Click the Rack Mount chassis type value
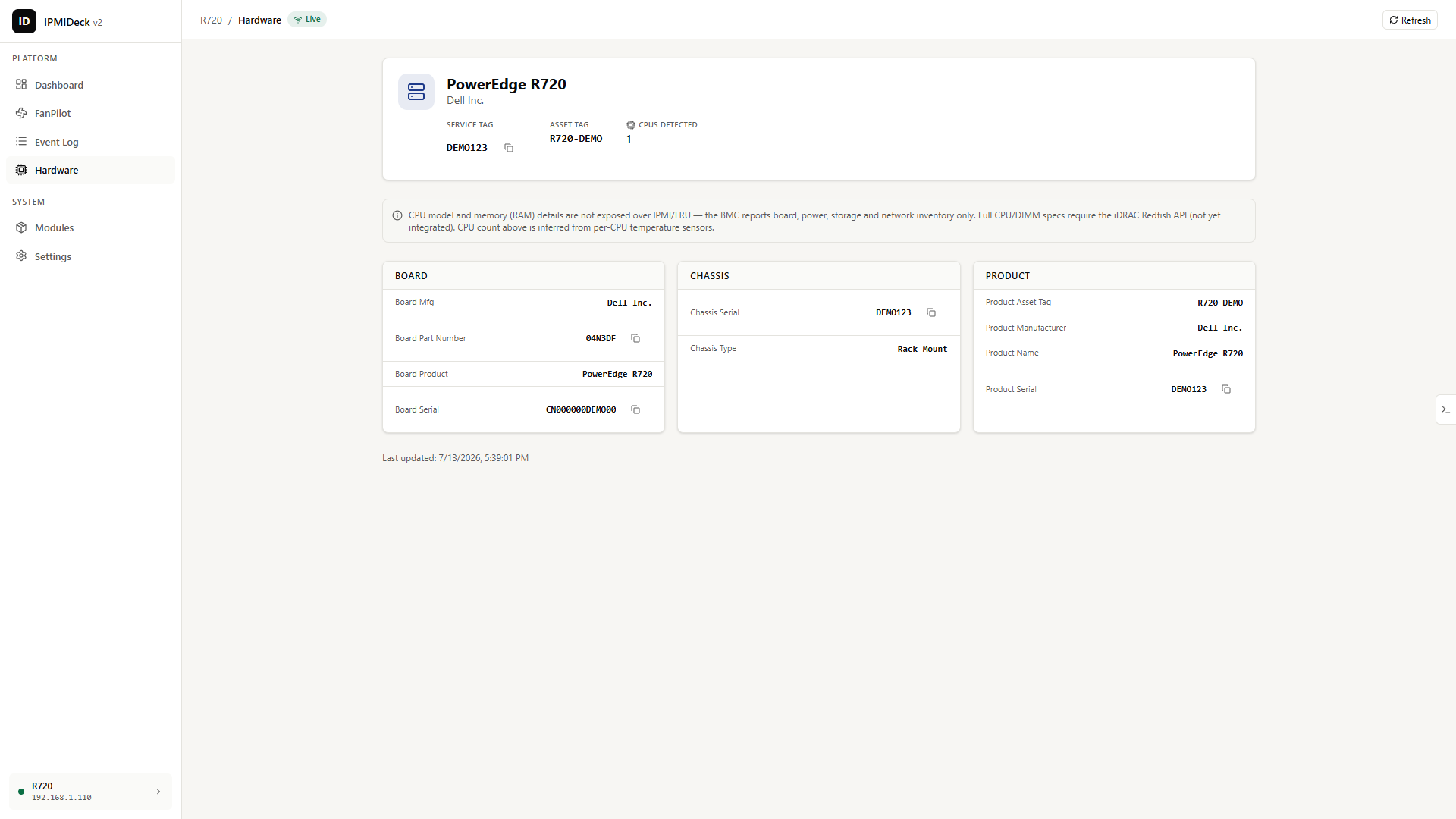Screen dimensions: 1456x819 [x=922, y=349]
